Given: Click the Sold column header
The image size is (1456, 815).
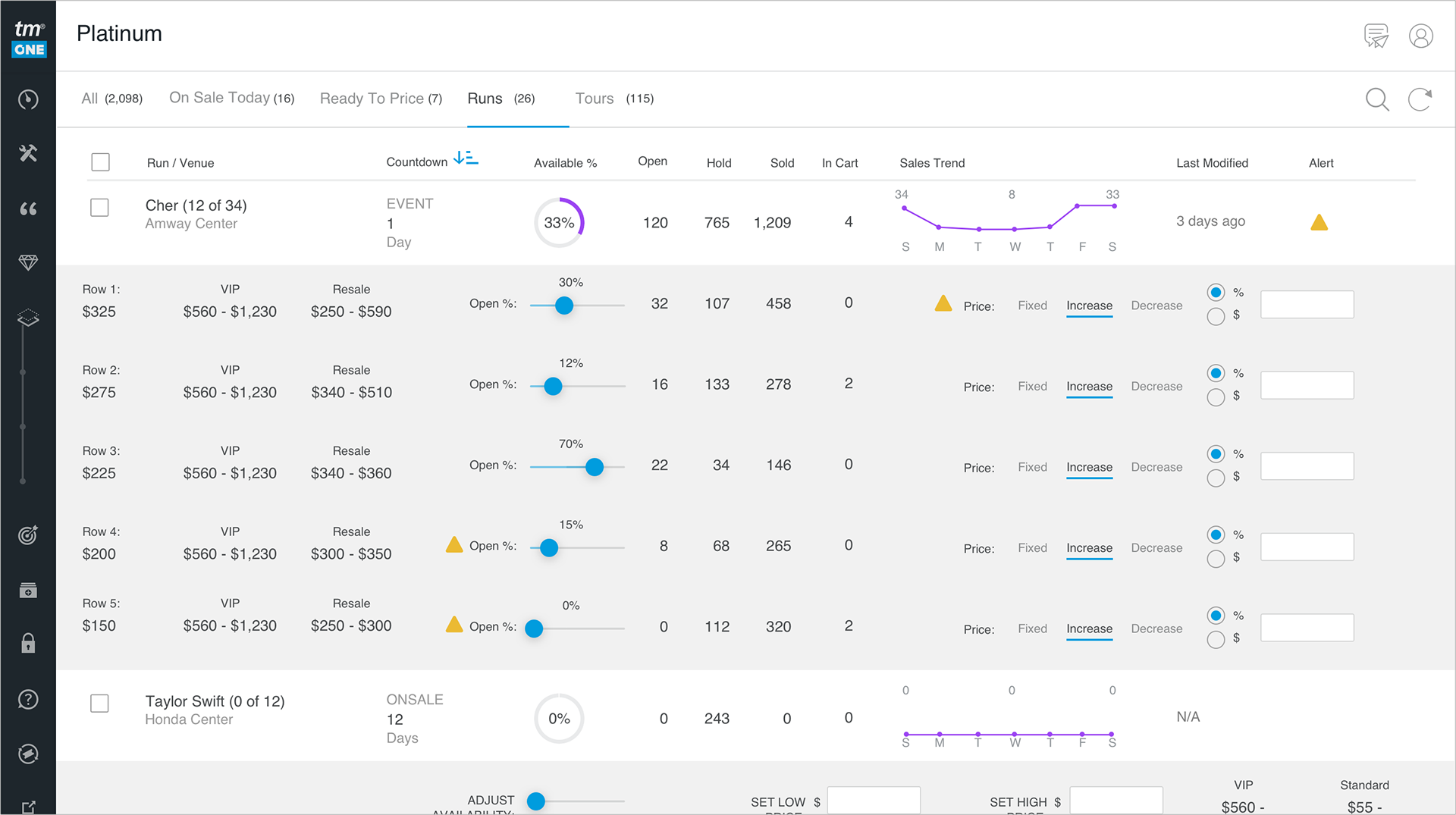Looking at the screenshot, I should [x=782, y=163].
